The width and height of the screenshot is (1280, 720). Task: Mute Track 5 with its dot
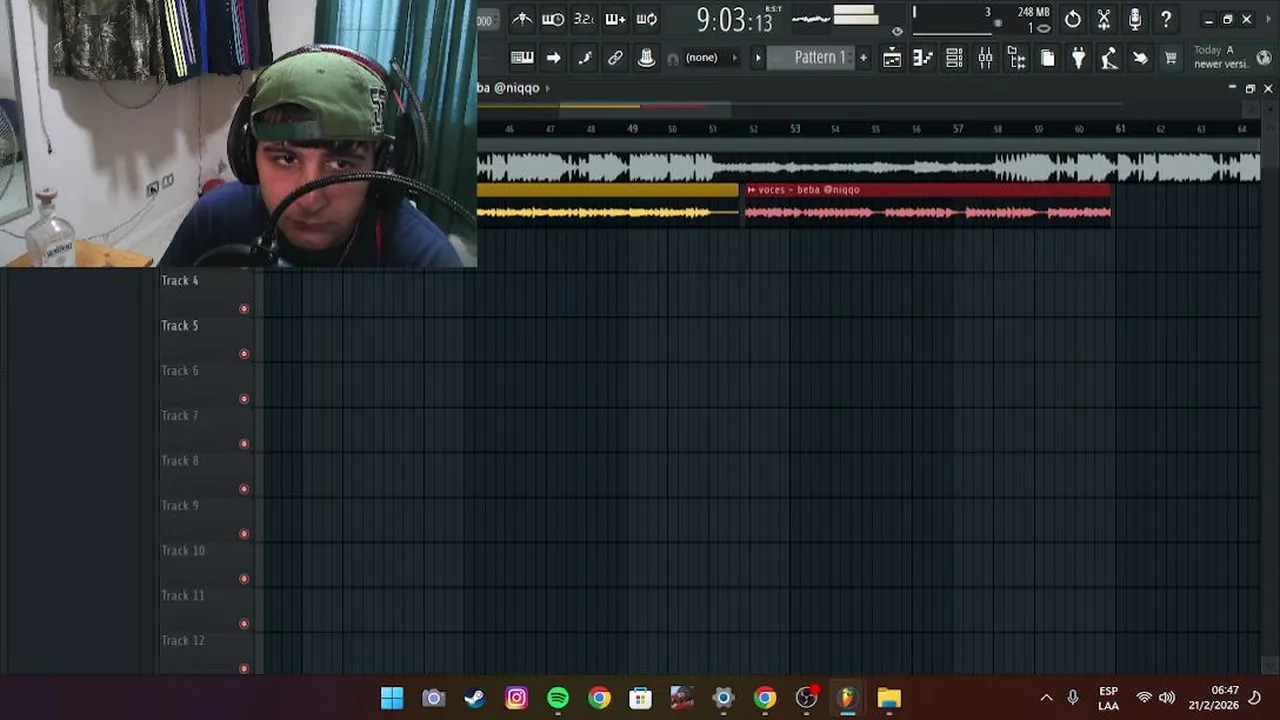point(244,354)
